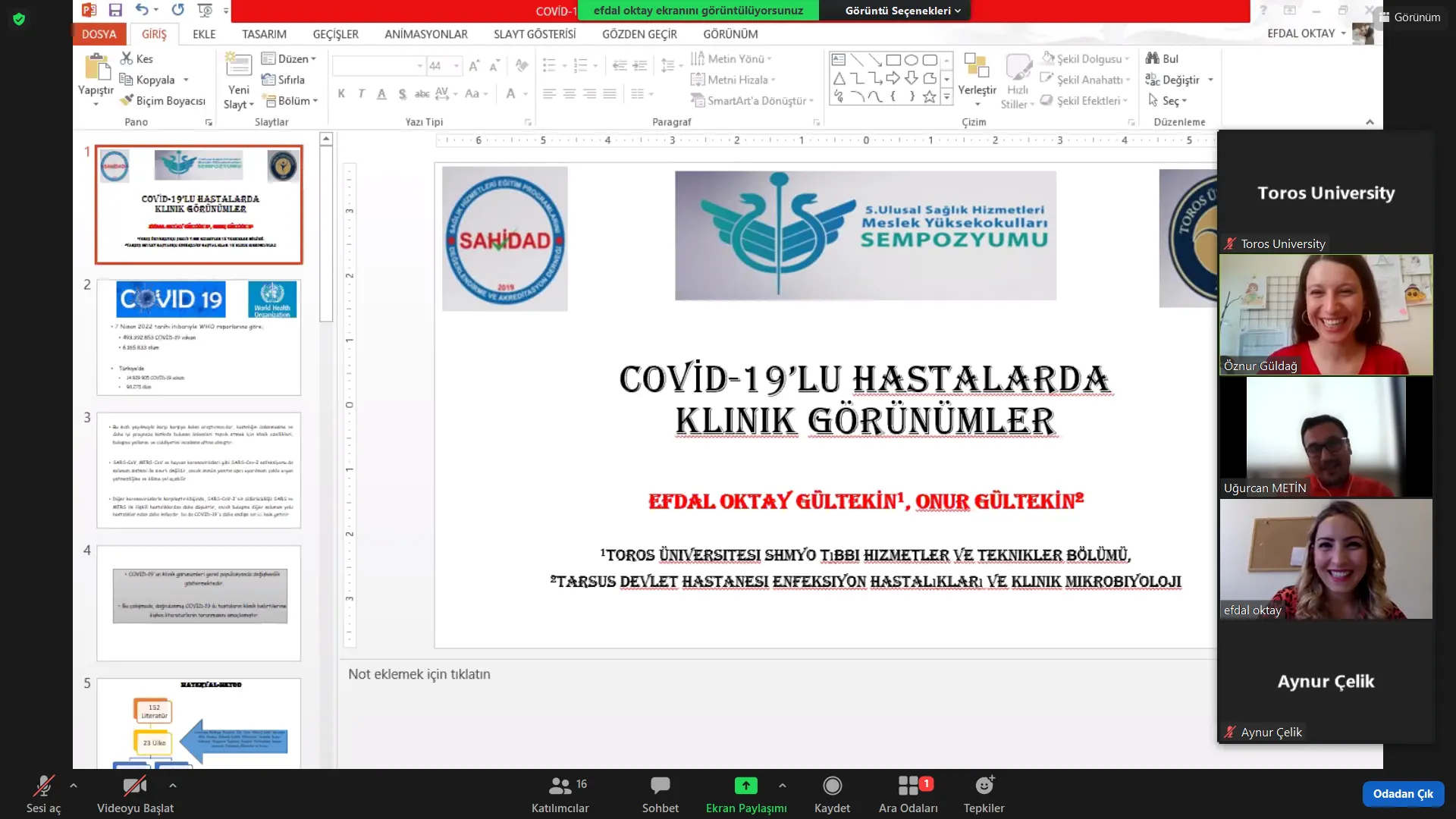Click the Kes scissors tool
This screenshot has height=819, width=1456.
point(136,58)
